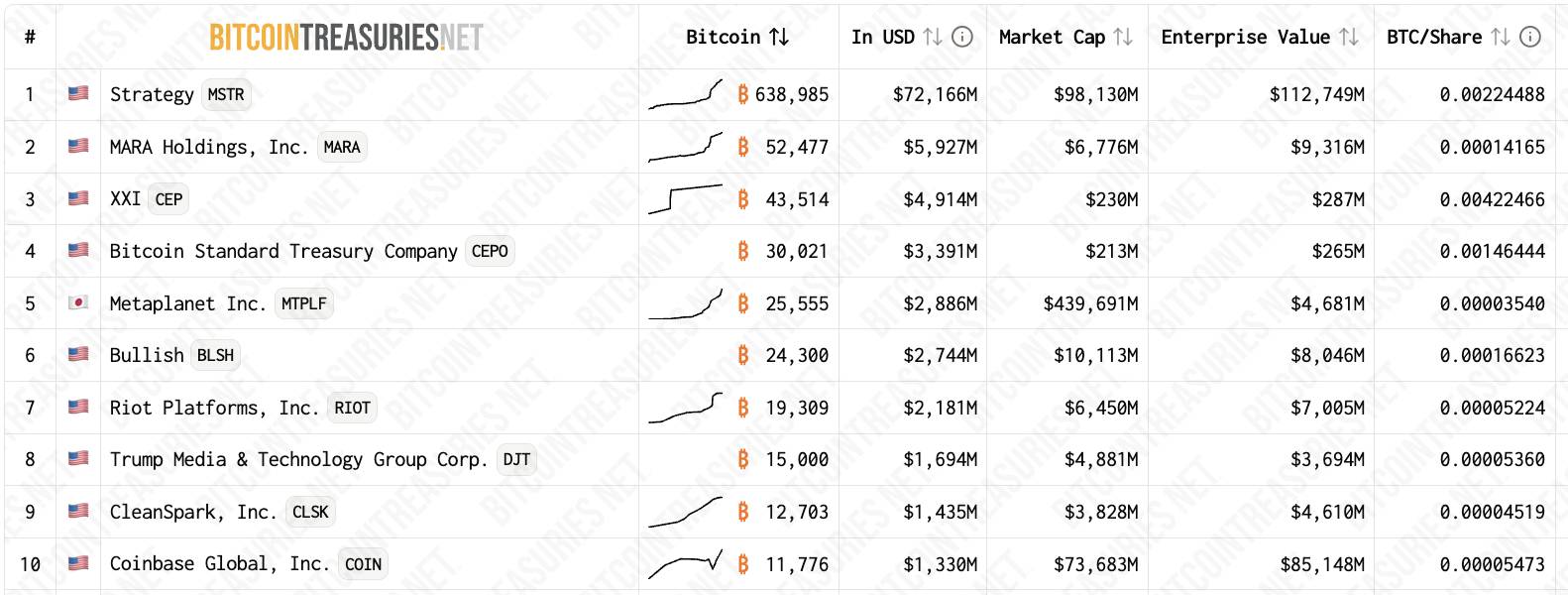Click the rank number column header
The image size is (1568, 595).
tap(30, 37)
